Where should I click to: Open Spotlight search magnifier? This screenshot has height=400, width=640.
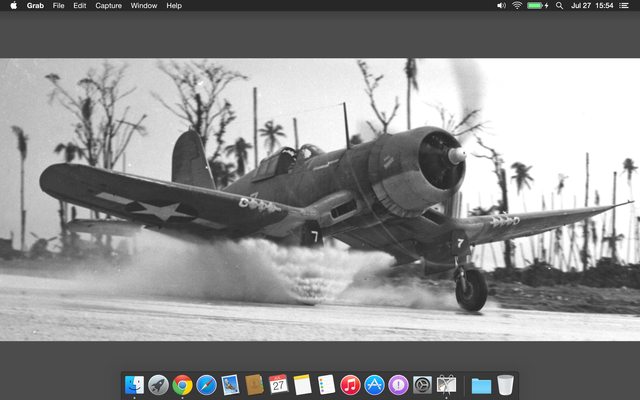pos(559,6)
